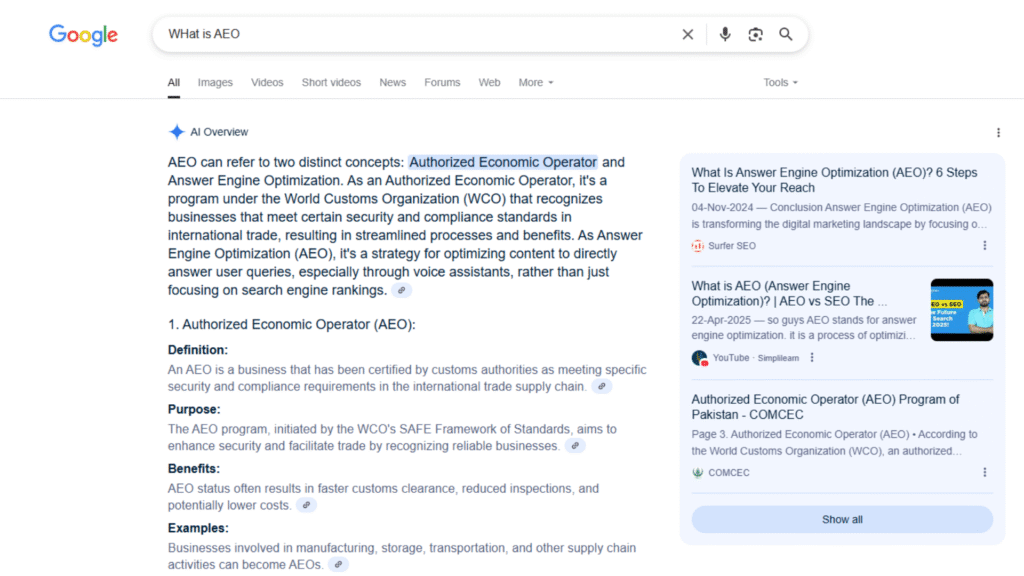
Task: Open the Videos tab
Action: [267, 83]
